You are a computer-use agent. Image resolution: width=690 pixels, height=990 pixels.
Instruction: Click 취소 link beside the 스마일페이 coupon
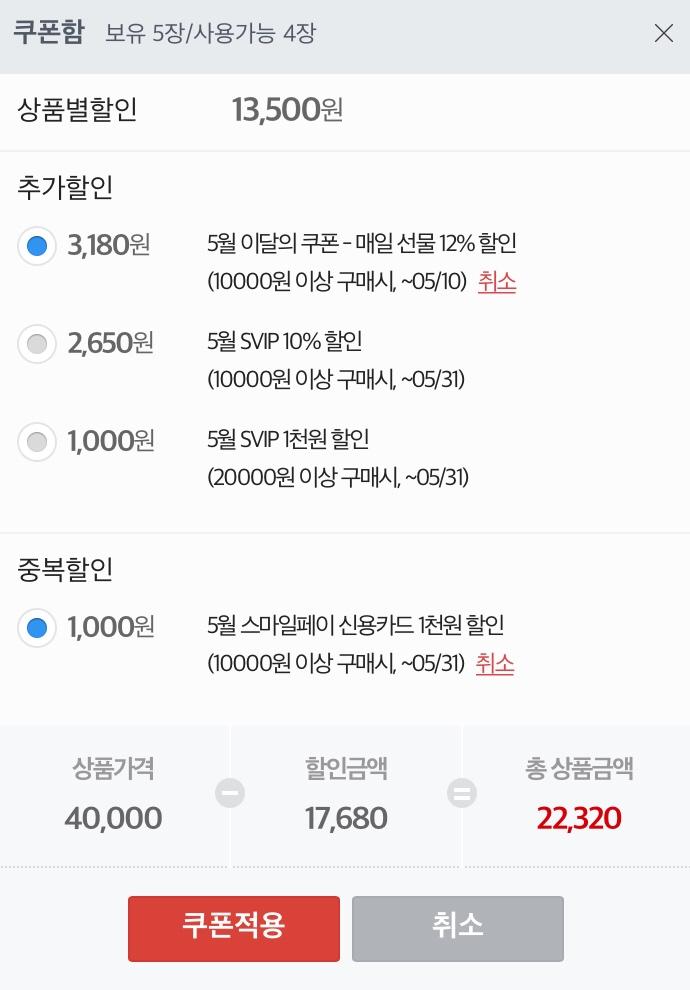click(x=495, y=664)
